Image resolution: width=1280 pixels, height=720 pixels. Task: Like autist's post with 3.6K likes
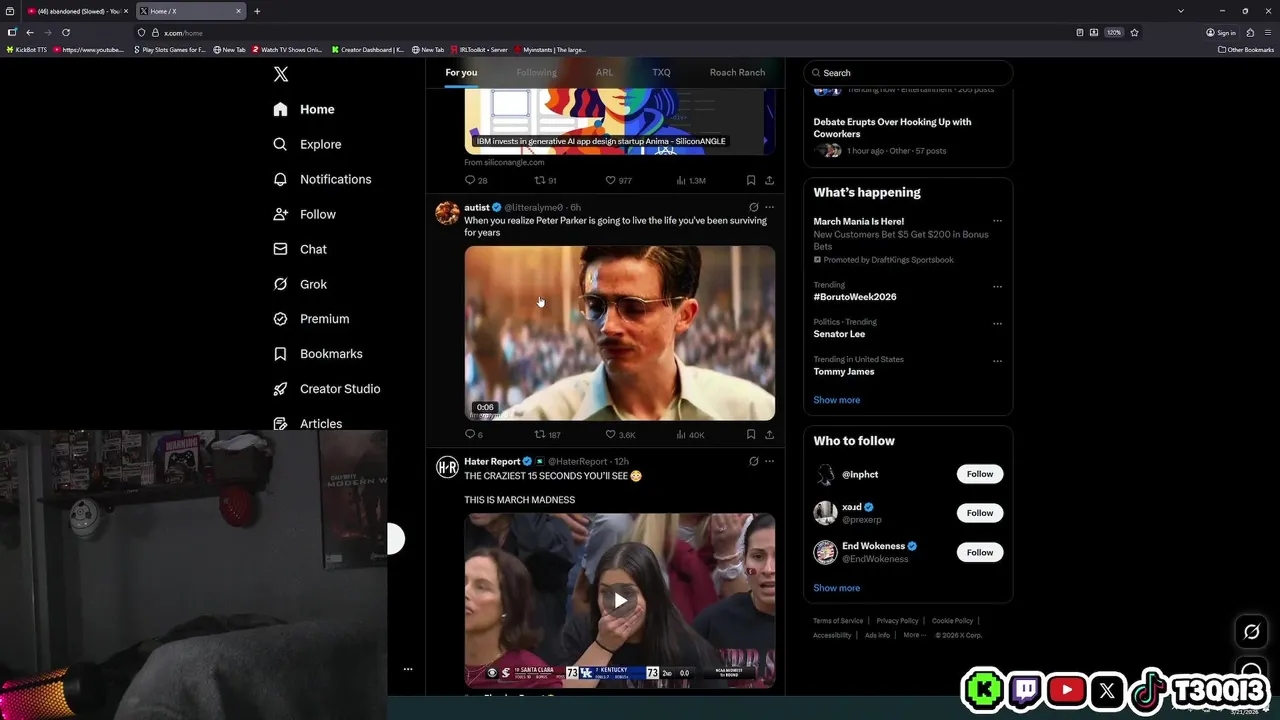(620, 434)
